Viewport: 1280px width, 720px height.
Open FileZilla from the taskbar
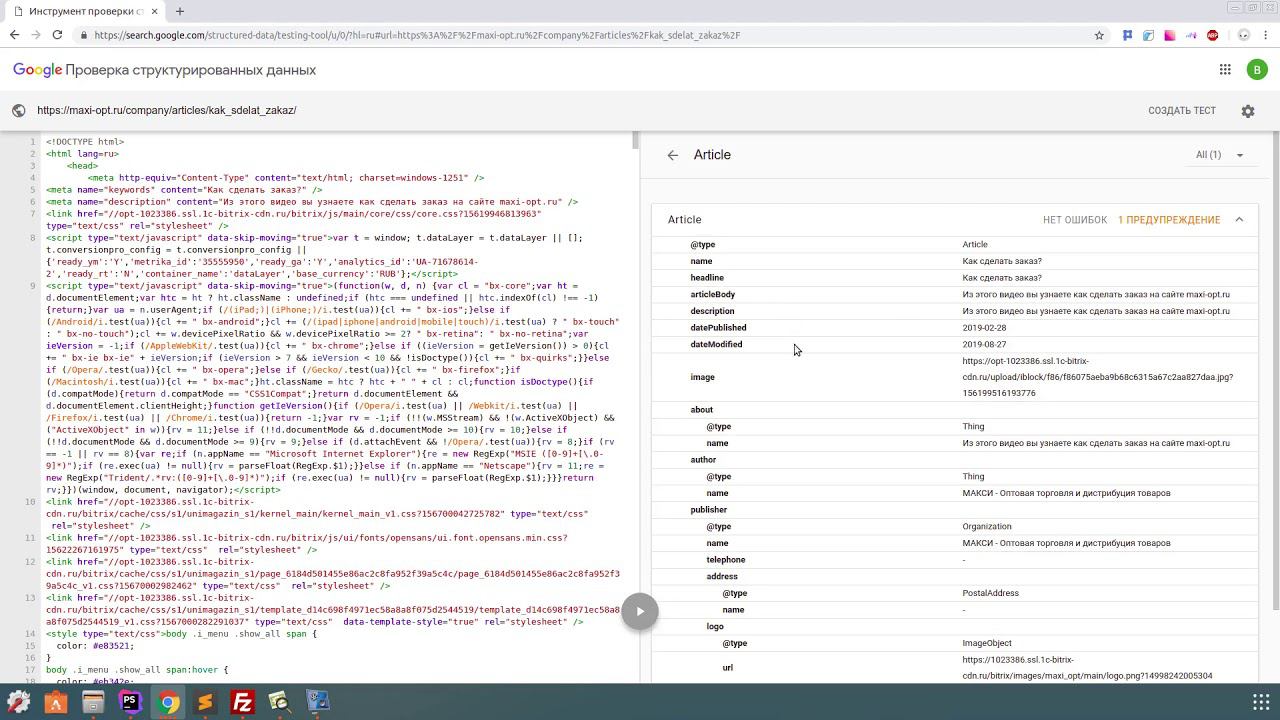pyautogui.click(x=243, y=702)
